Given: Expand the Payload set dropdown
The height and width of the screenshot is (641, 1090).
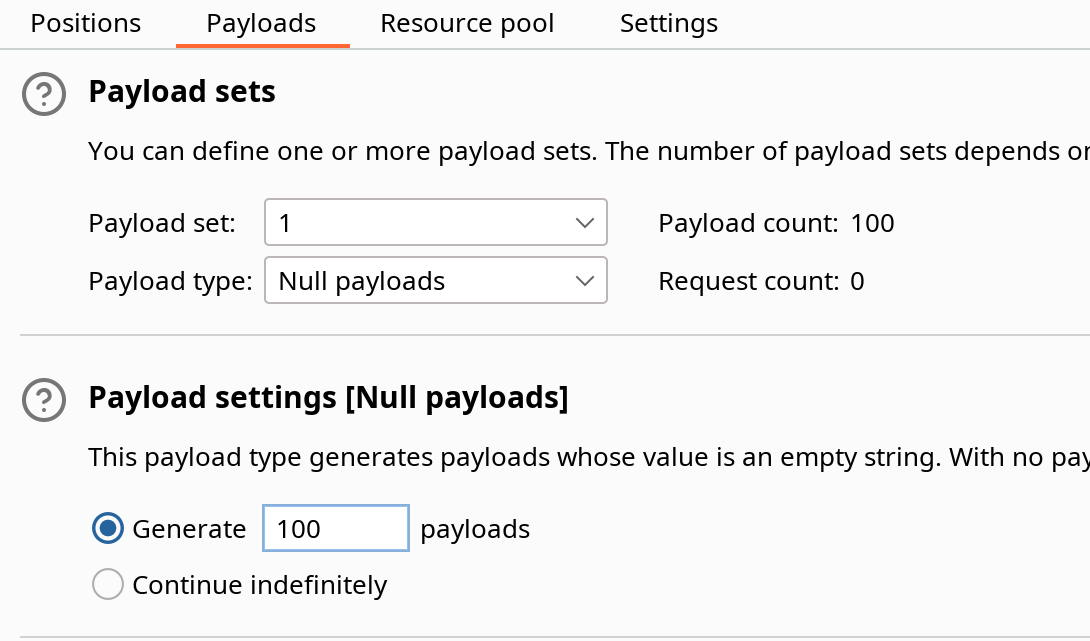Looking at the screenshot, I should [x=436, y=222].
